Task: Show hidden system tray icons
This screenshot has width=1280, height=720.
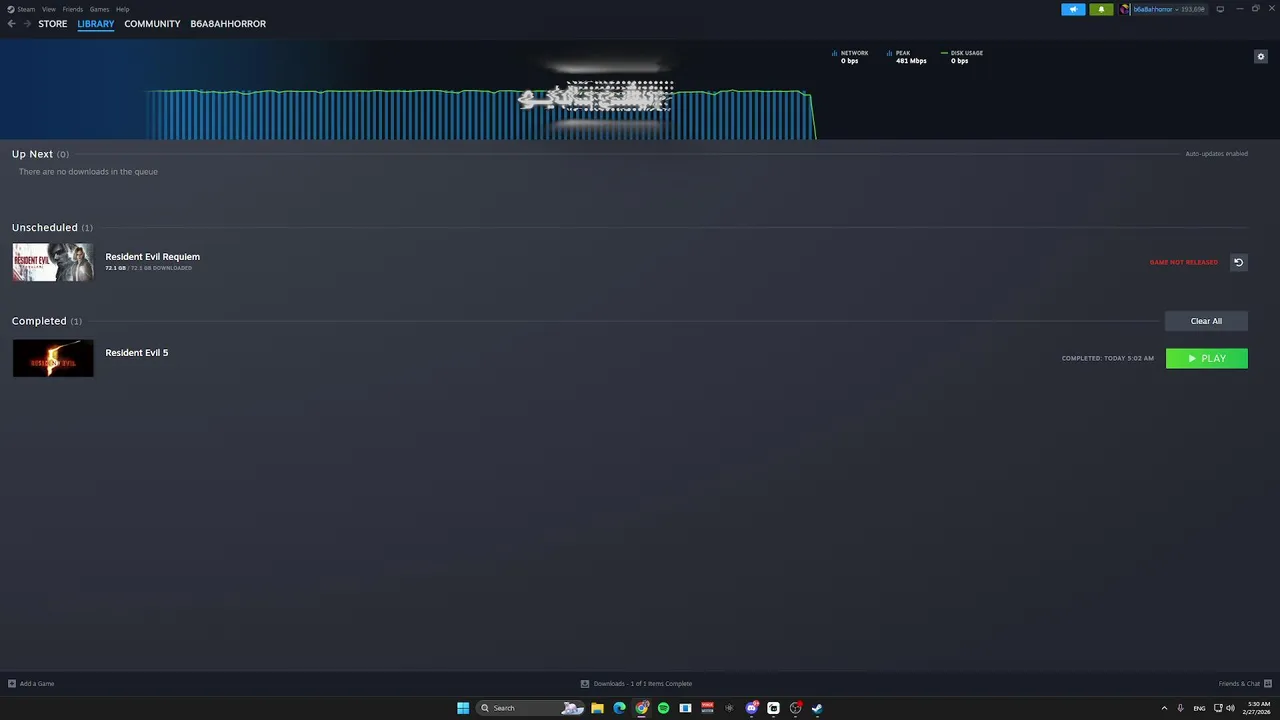Action: click(1164, 708)
